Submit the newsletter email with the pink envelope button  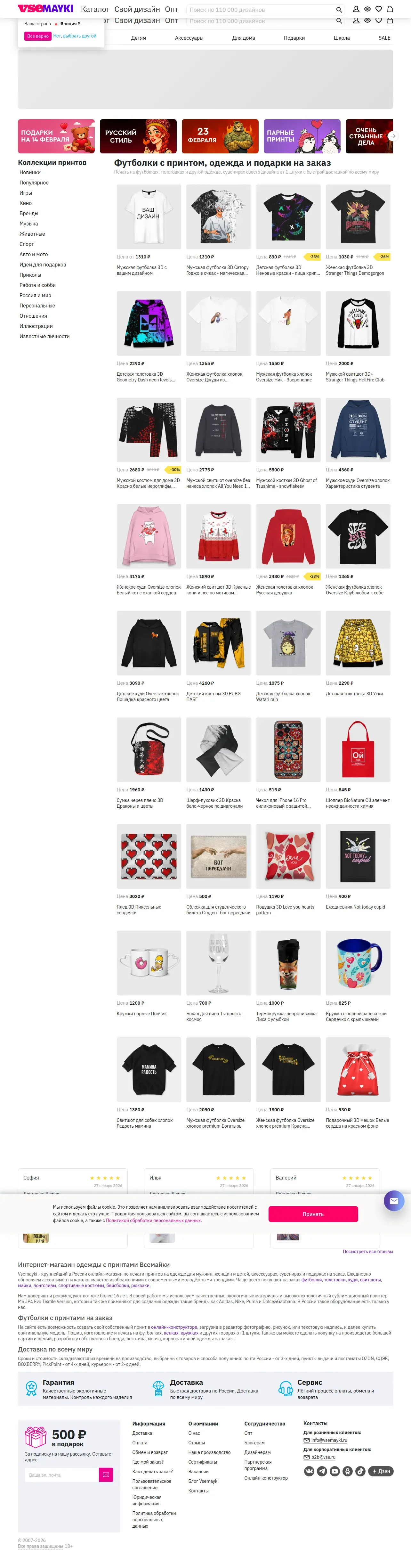106,1474
